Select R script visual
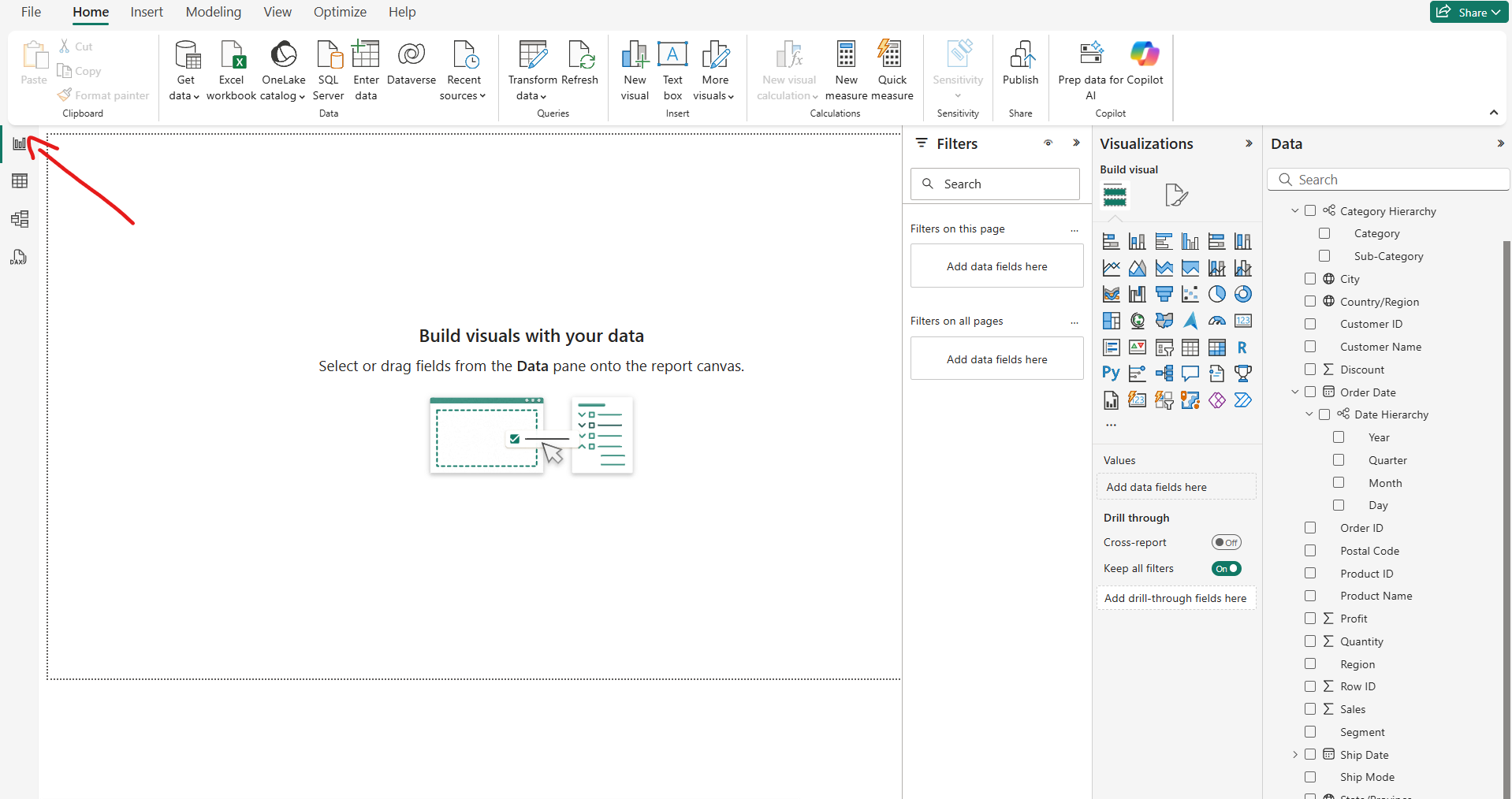Image resolution: width=1512 pixels, height=799 pixels. coord(1243,347)
